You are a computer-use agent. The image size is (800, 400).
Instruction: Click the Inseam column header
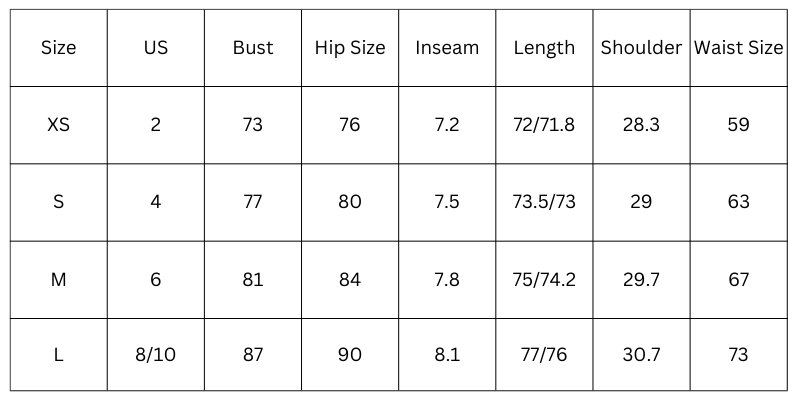[x=447, y=48]
